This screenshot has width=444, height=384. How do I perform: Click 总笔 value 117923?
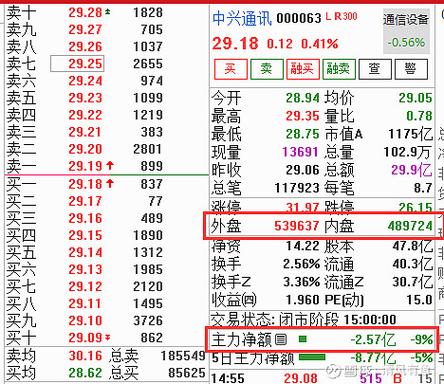[x=297, y=188]
